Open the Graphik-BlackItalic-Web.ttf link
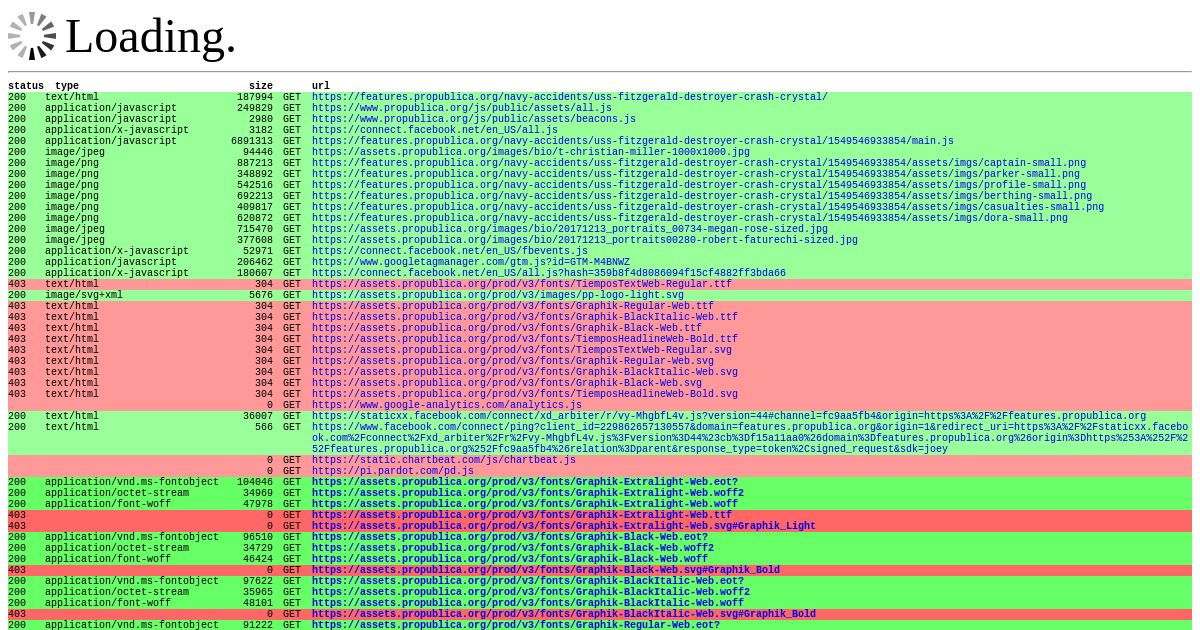 point(525,317)
